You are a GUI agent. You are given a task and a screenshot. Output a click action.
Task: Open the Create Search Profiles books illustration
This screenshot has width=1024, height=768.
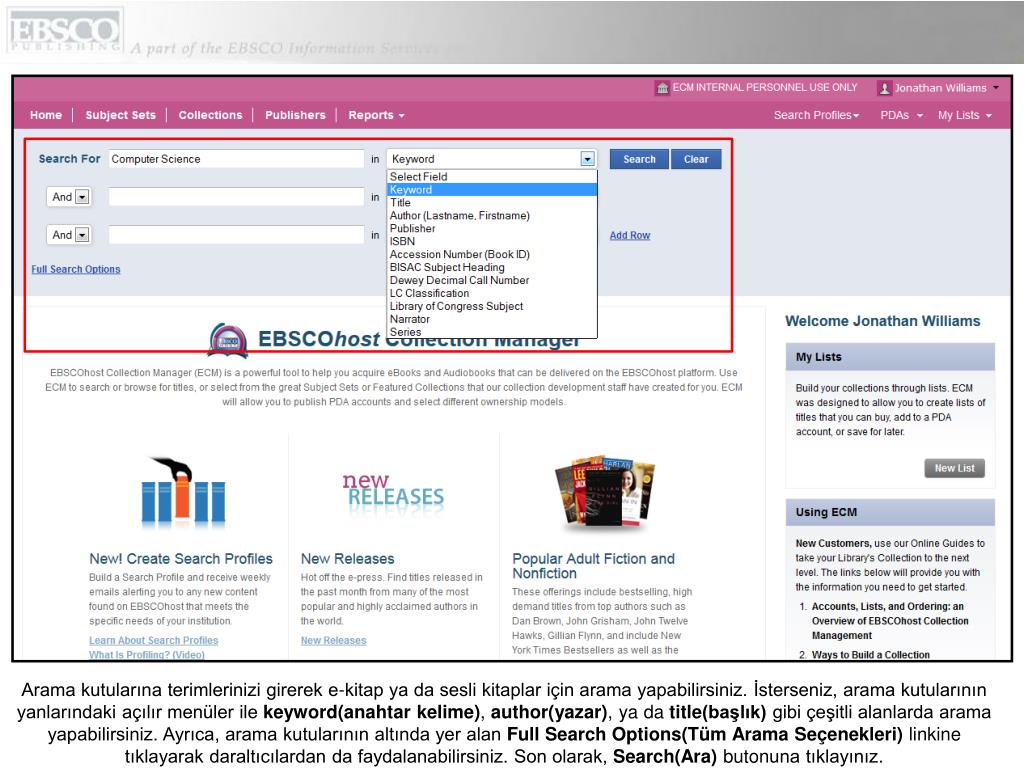point(183,492)
